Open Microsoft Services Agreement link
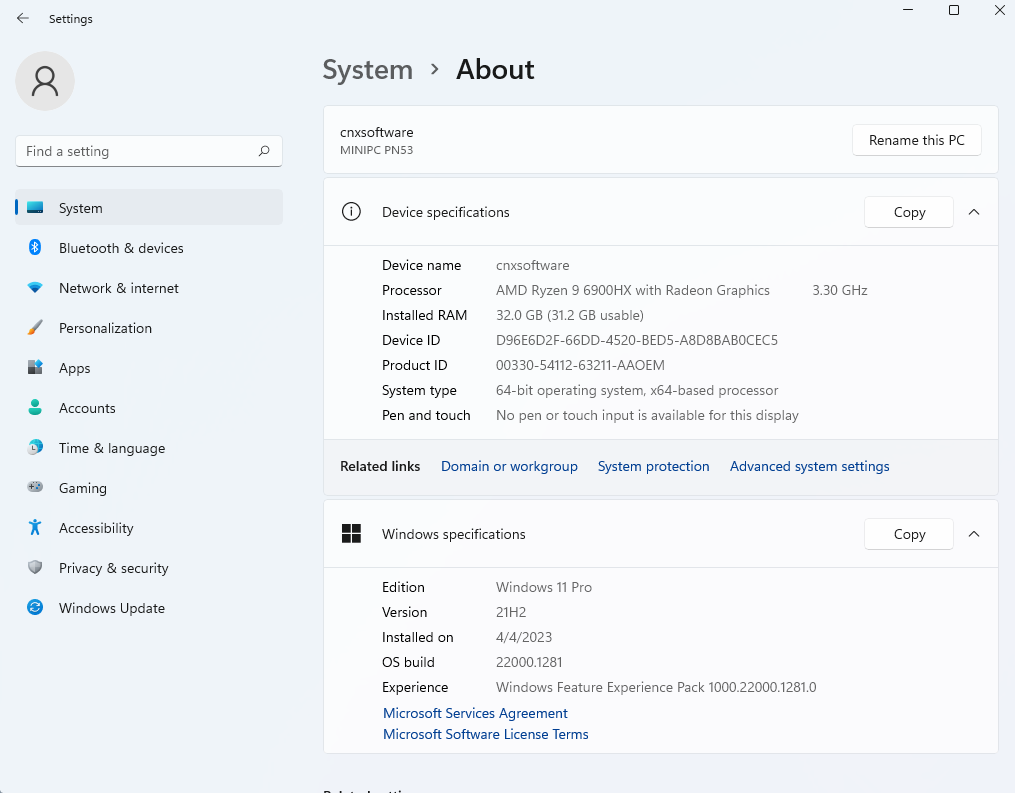Image resolution: width=1015 pixels, height=793 pixels. click(475, 713)
